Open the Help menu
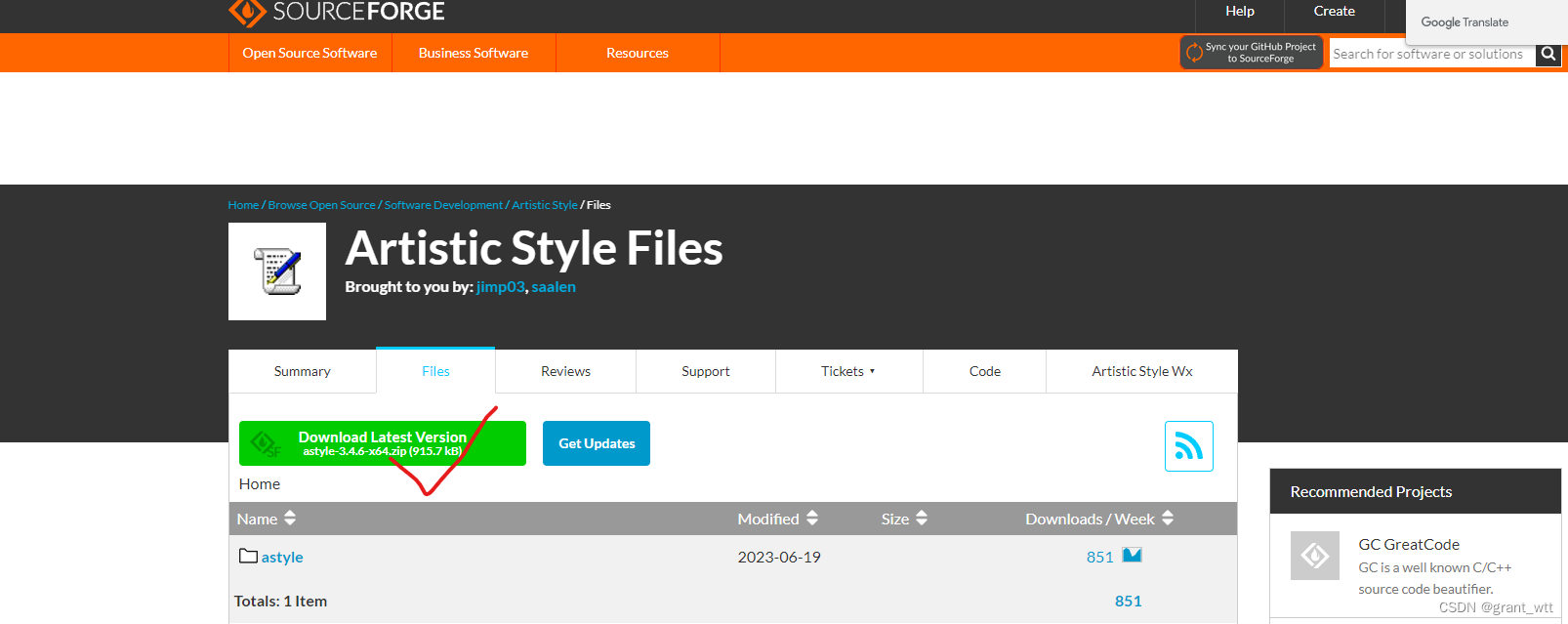Viewport: 1568px width, 624px height. (1240, 11)
